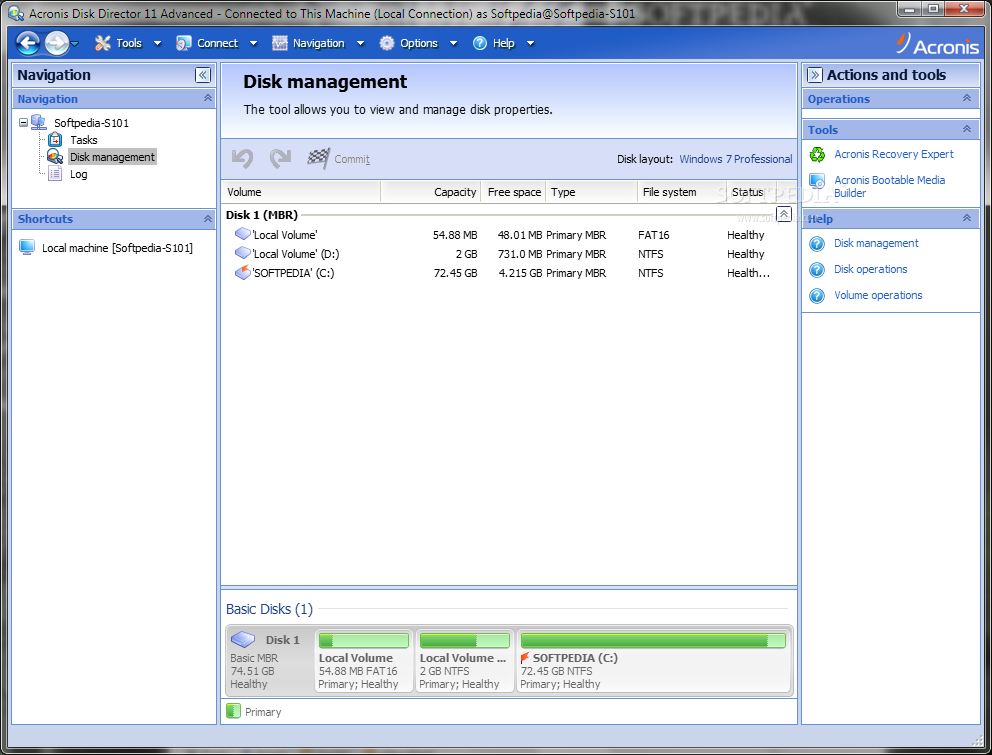Screen dimensions: 992x755
Task: Collapse the Help section in right panel
Action: (x=967, y=219)
